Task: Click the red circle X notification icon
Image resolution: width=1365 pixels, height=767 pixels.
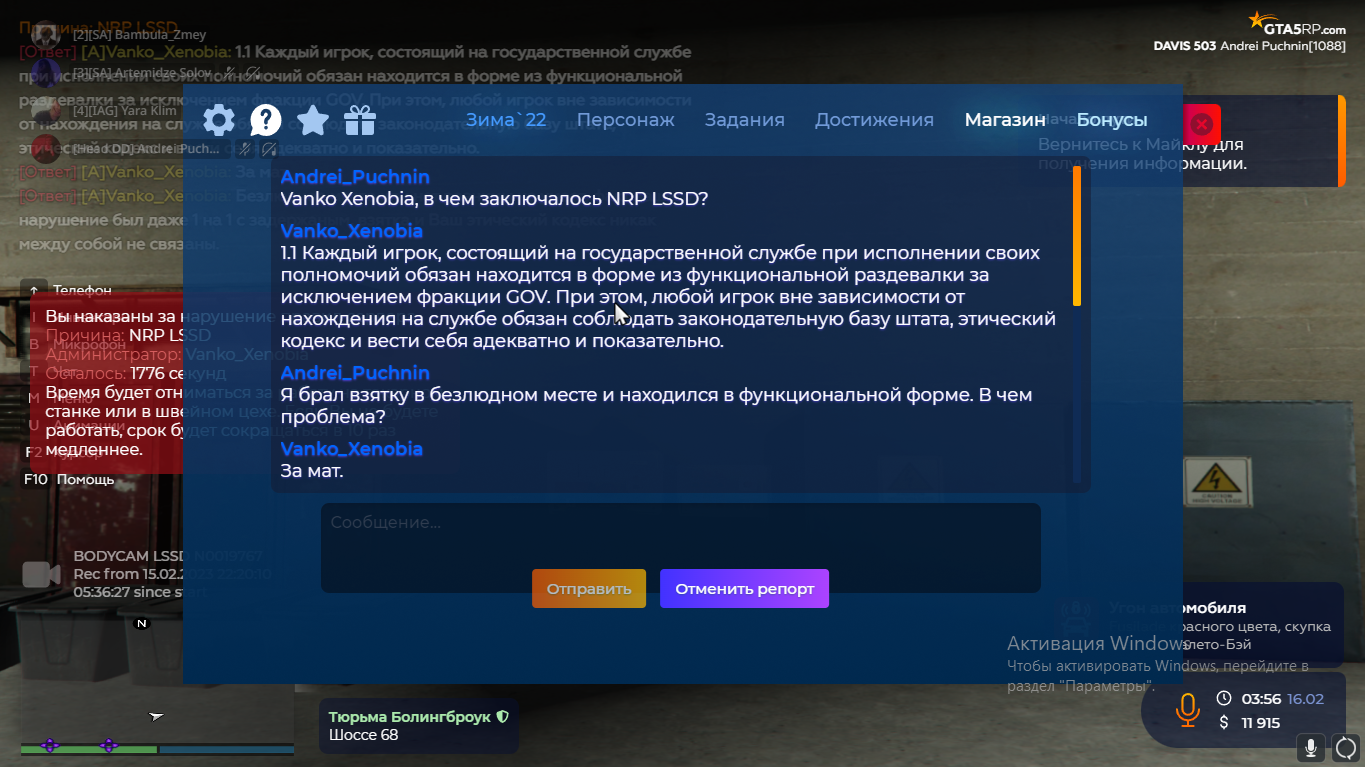Action: [x=1202, y=124]
